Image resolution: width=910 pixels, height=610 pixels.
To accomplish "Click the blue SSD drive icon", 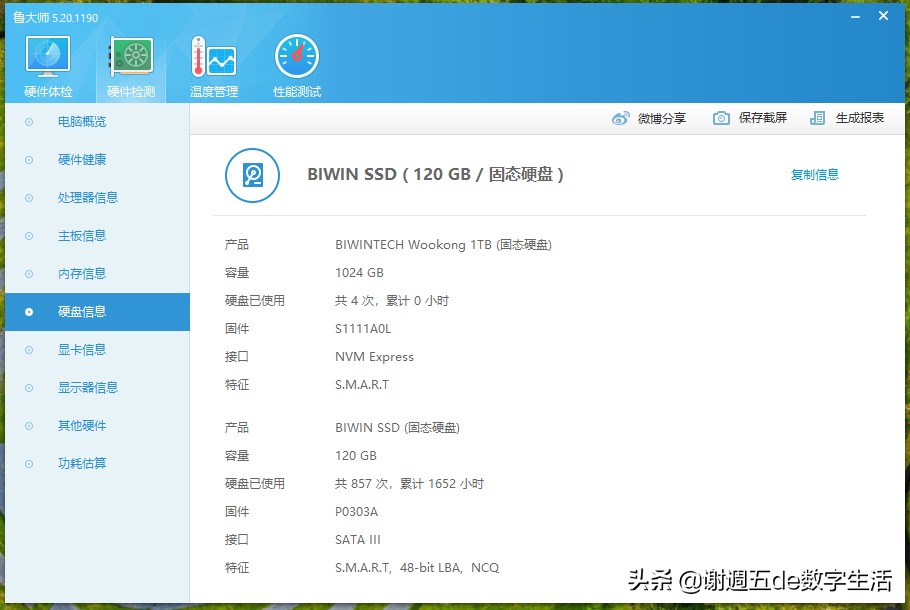I will tap(252, 174).
